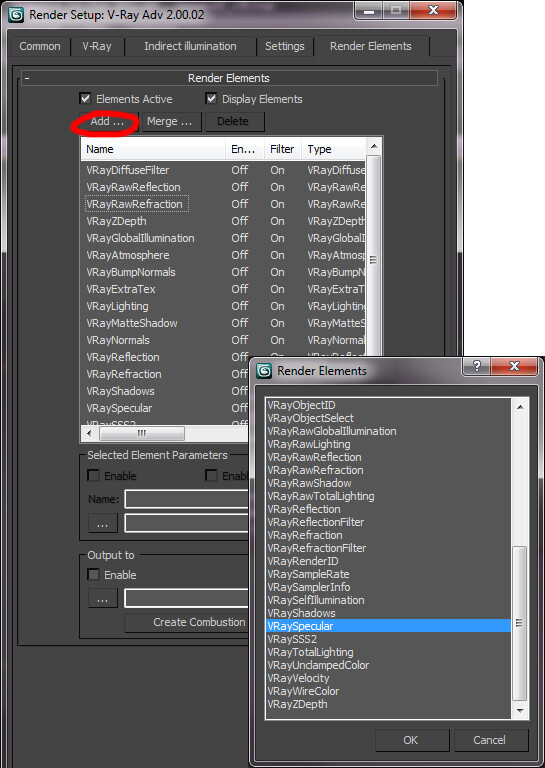Click Render Elements dialog scroll-down arrow
This screenshot has width=545, height=768.
[x=520, y=711]
